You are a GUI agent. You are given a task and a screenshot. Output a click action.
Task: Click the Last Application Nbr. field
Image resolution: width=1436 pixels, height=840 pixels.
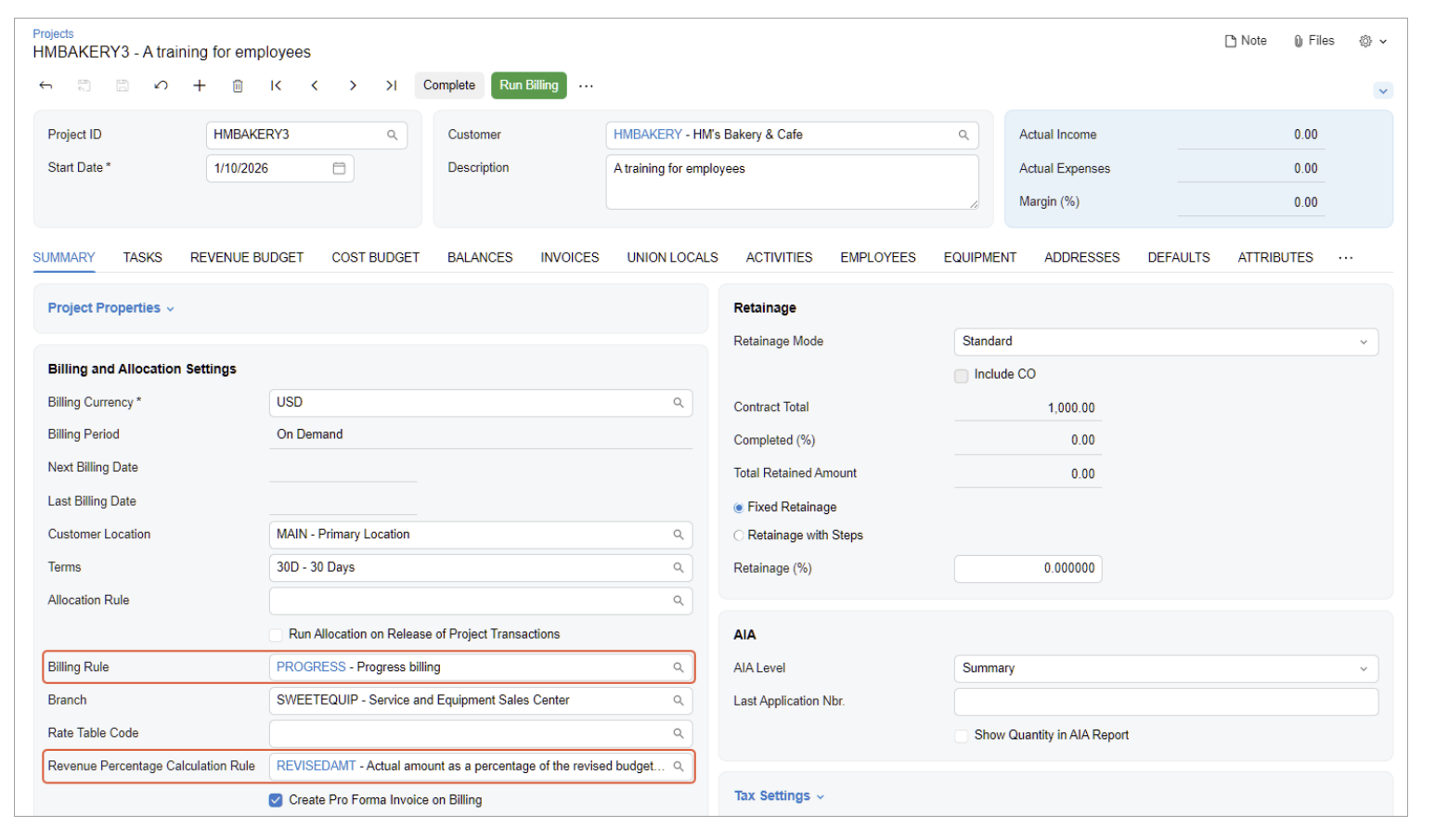click(x=1166, y=702)
